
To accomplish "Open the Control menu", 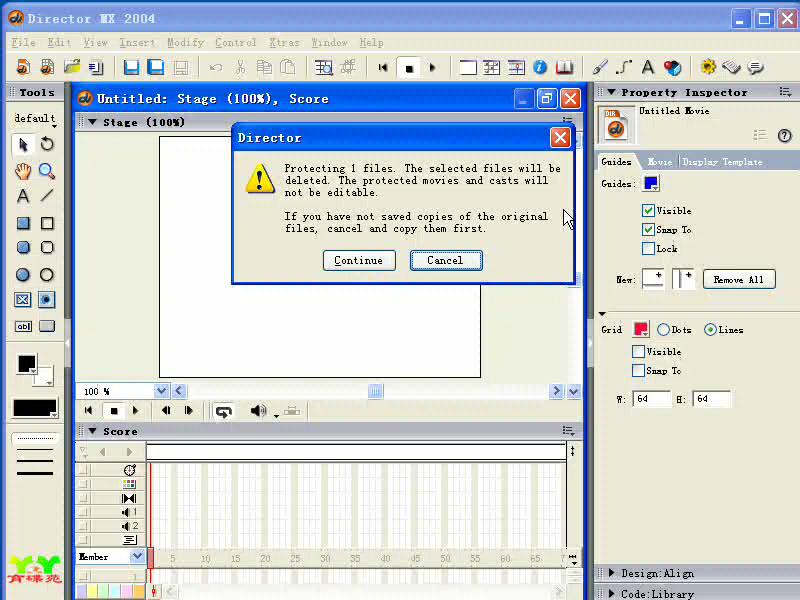I will (x=235, y=42).
